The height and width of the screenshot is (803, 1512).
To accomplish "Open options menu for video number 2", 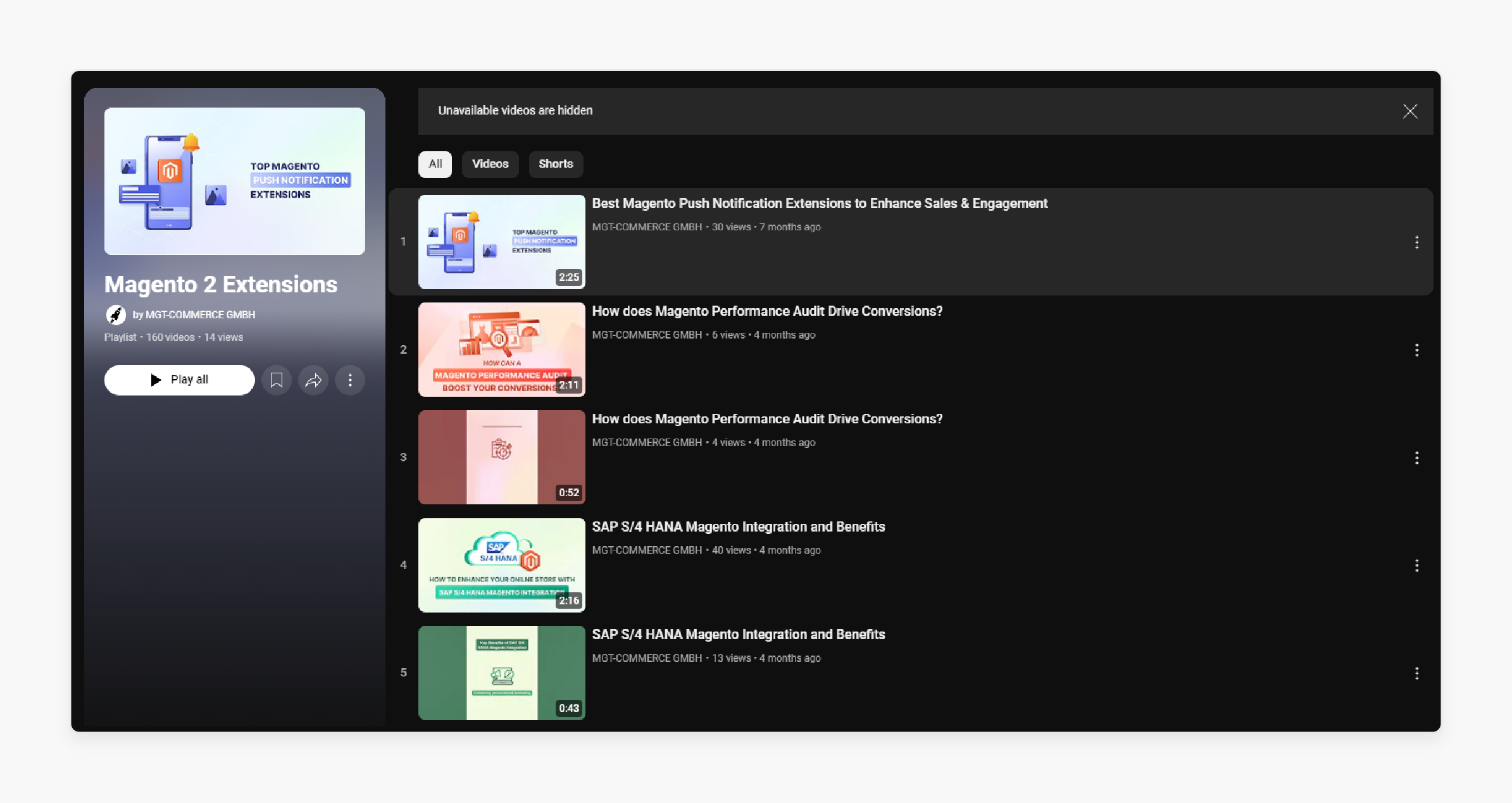I will tap(1416, 350).
